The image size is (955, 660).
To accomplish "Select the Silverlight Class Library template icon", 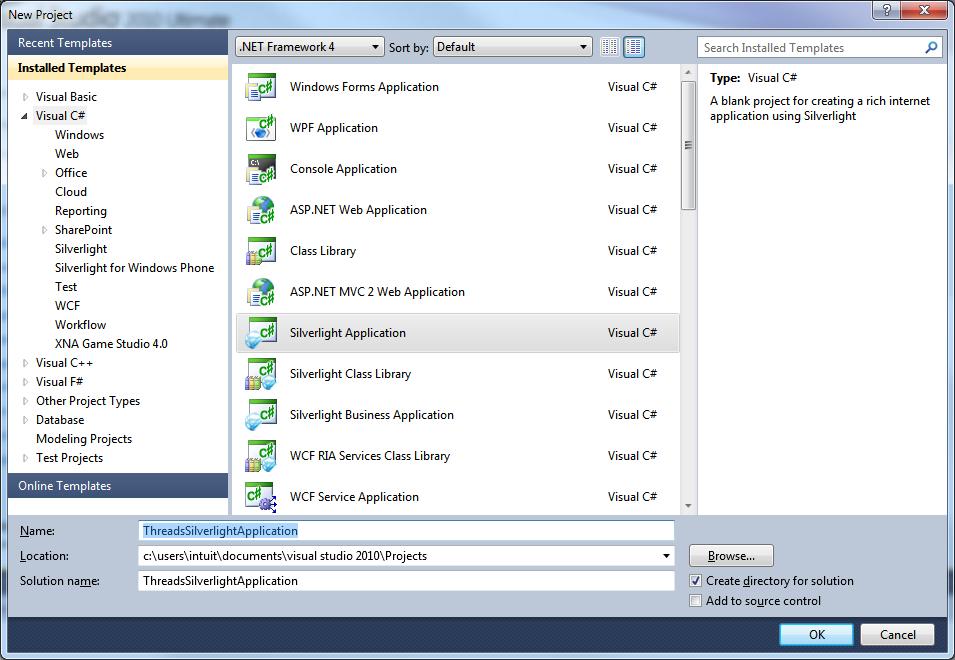I will tap(261, 374).
